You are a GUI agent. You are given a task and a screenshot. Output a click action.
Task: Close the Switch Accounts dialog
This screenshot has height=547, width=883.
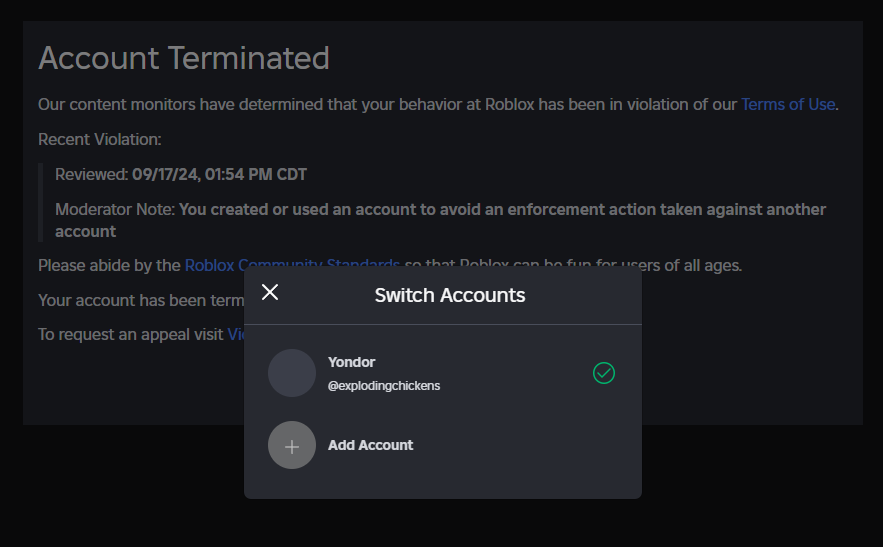tap(270, 292)
